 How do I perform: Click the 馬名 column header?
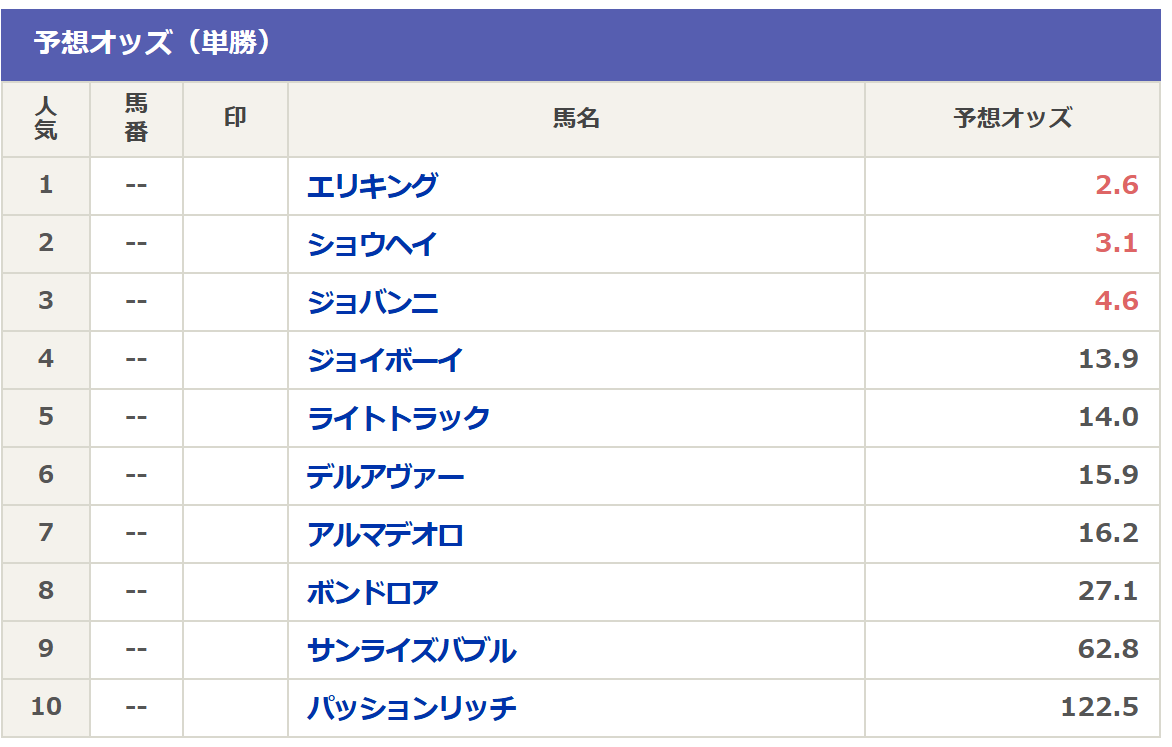576,118
